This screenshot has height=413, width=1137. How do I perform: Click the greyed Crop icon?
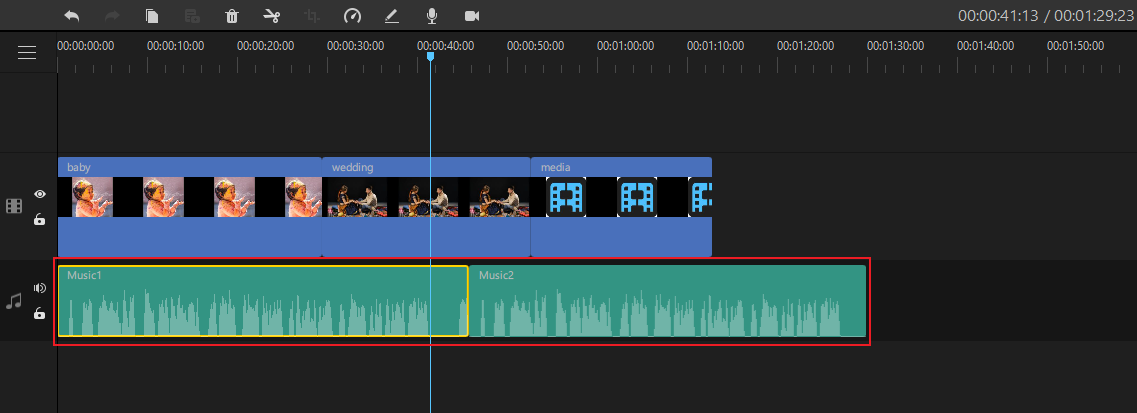pos(312,16)
